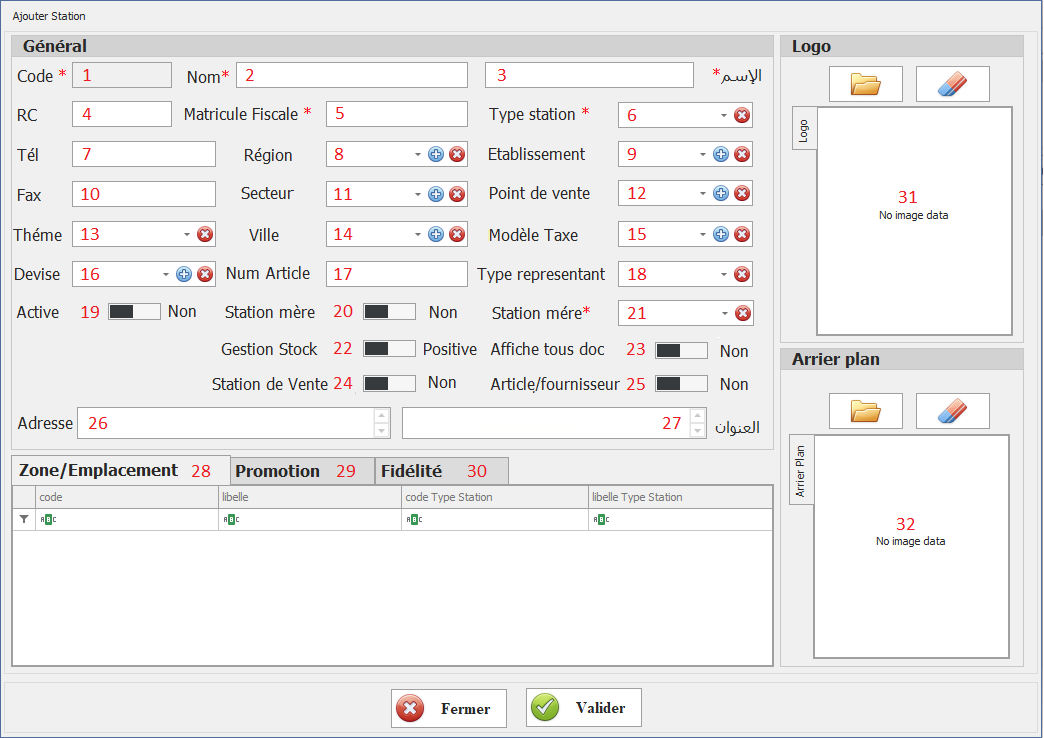1044x738 pixels.
Task: Toggle the Station de Vente switch
Action: (x=389, y=383)
